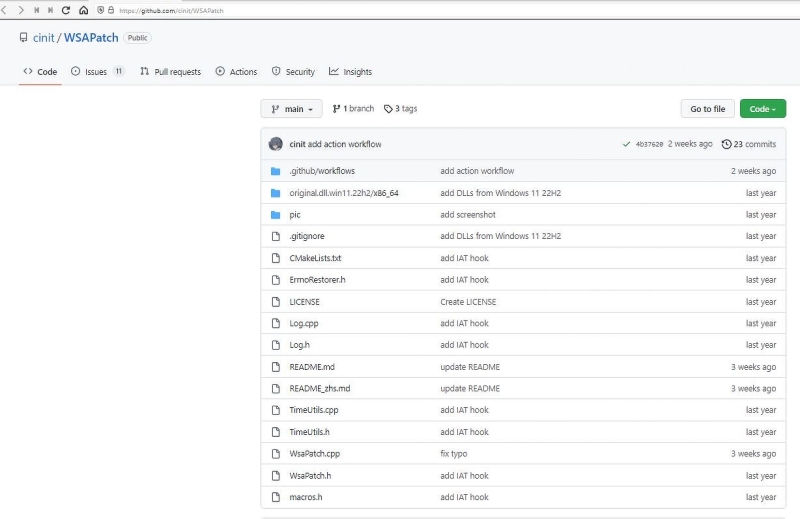The height and width of the screenshot is (519, 800).
Task: Open the Actions tab
Action: pos(236,72)
